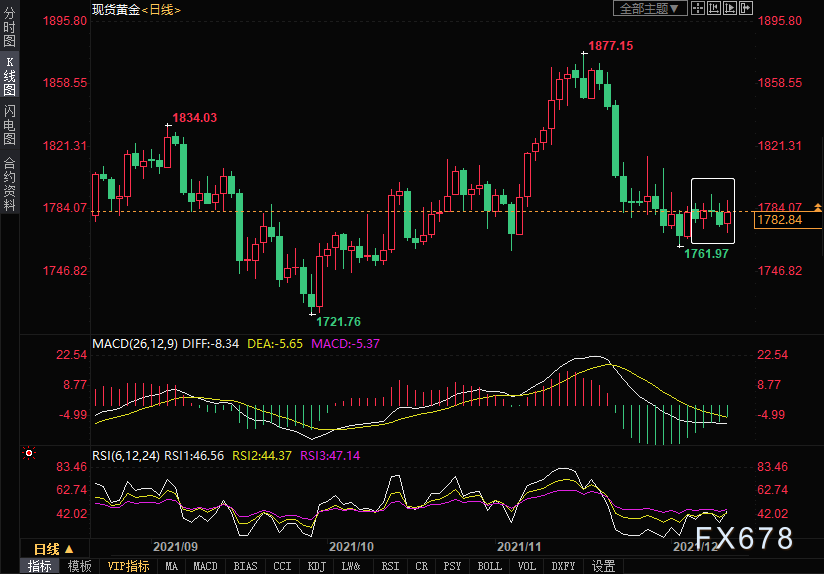The height and width of the screenshot is (574, 824).
Task: Click the 1877.15 high price marker
Action: pyautogui.click(x=610, y=46)
